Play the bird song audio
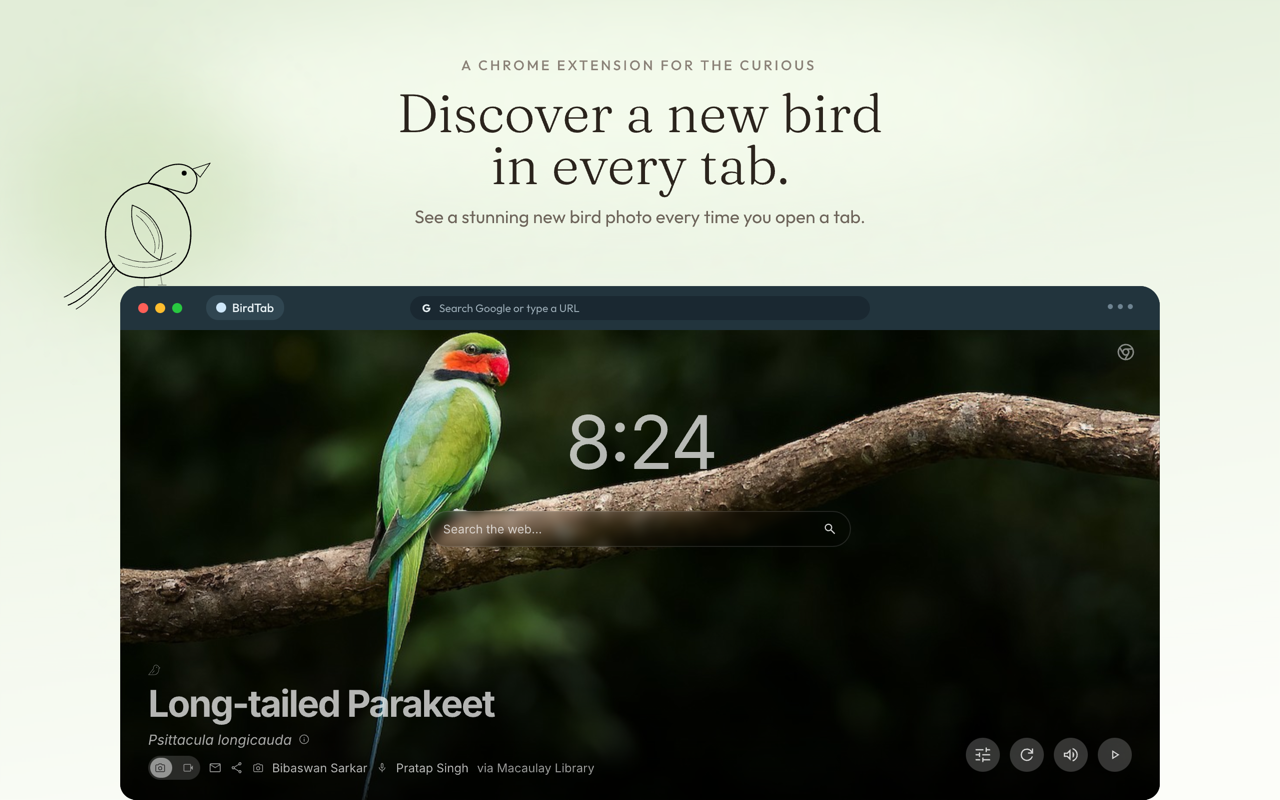This screenshot has width=1280, height=800. pos(1115,755)
